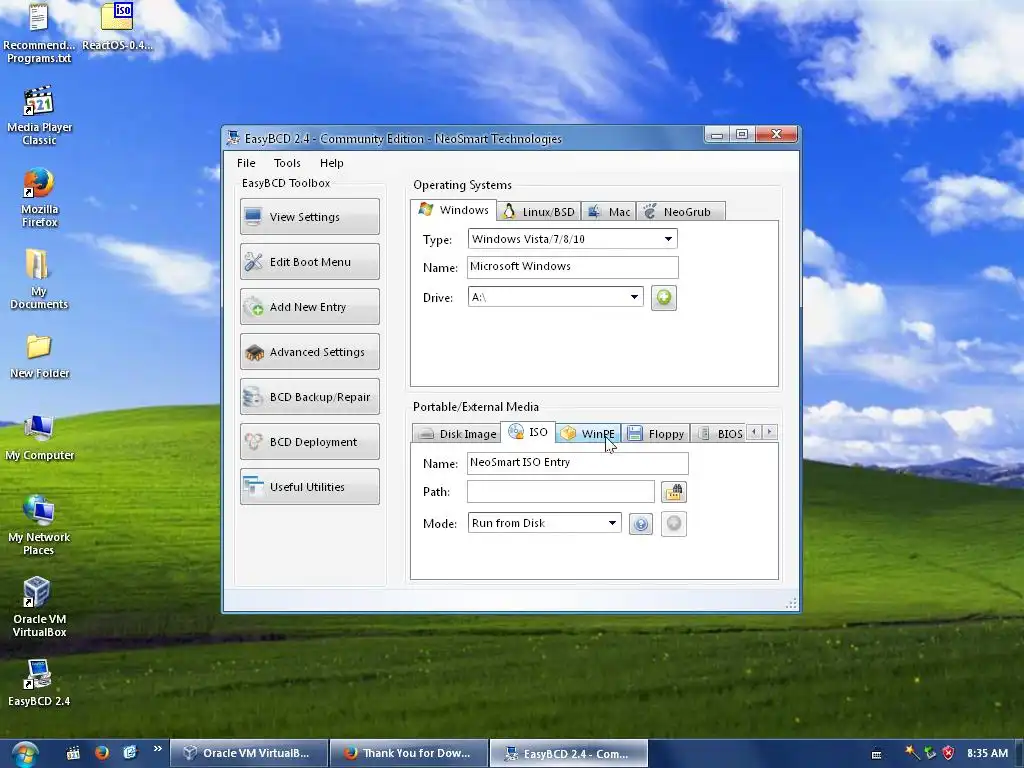The image size is (1024, 768).
Task: Switch to the NeoGrub tab
Action: point(680,212)
